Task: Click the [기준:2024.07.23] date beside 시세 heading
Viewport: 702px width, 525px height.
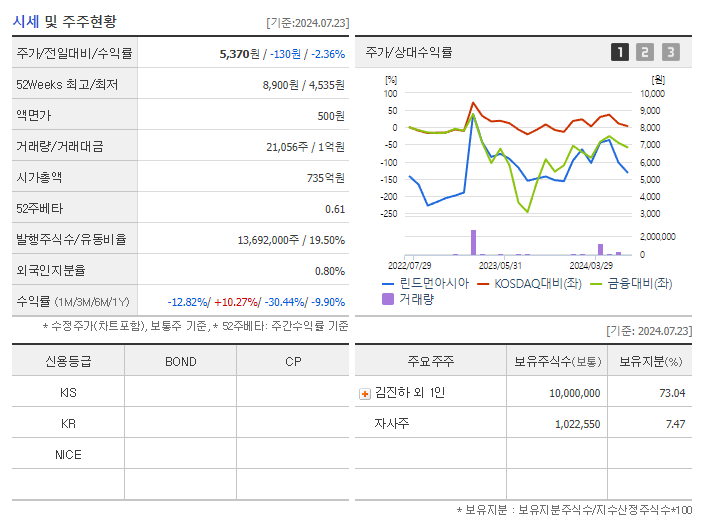Action: [x=308, y=23]
